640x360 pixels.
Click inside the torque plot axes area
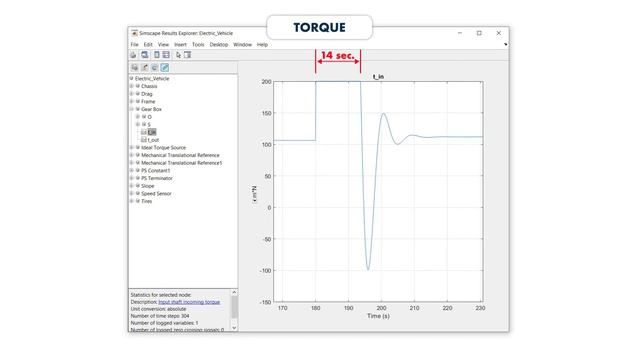pyautogui.click(x=378, y=192)
